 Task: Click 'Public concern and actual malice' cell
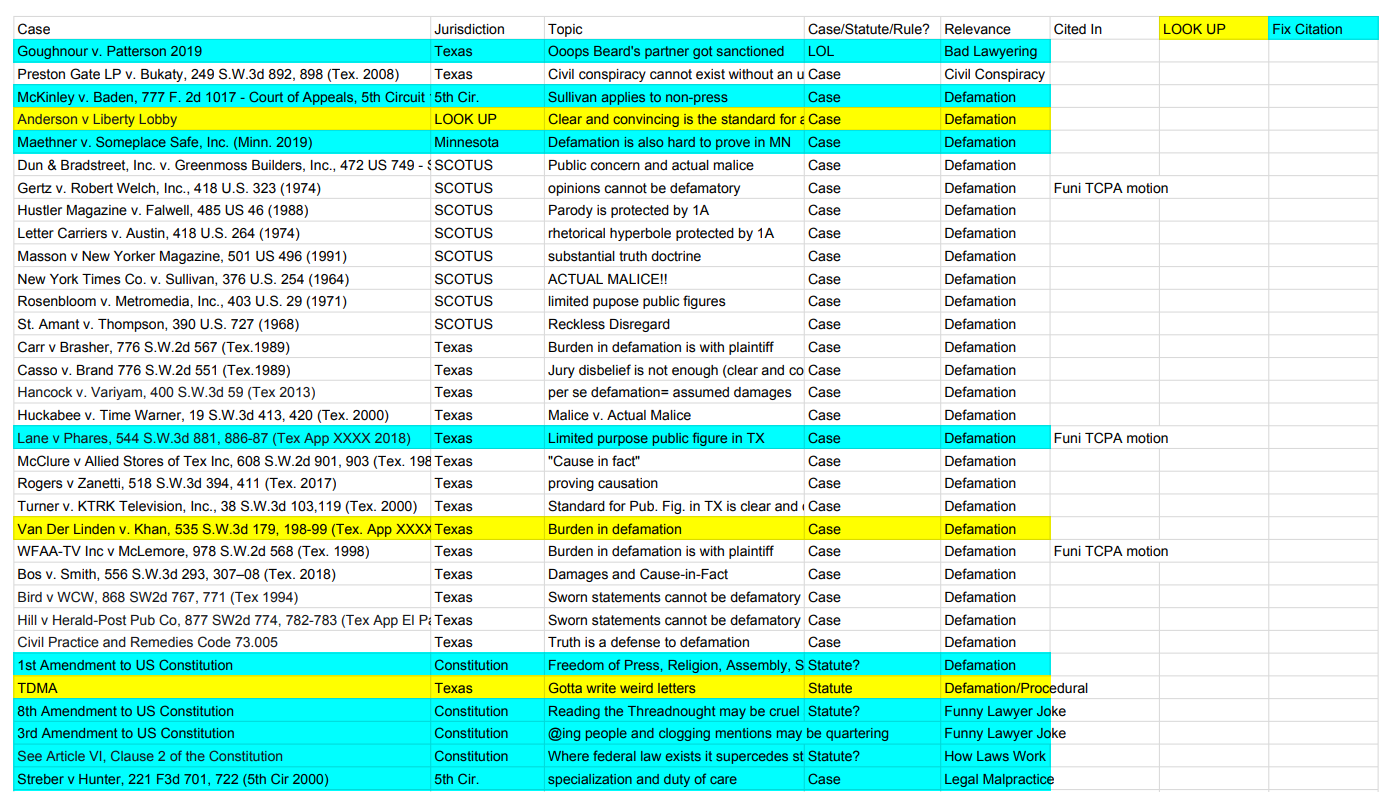674,165
